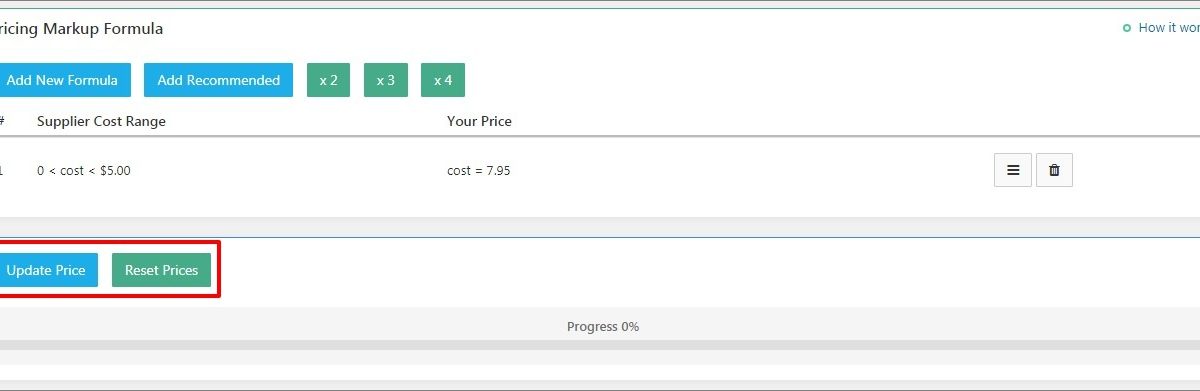1200x391 pixels.
Task: Open the How it works link
Action: click(x=1168, y=28)
